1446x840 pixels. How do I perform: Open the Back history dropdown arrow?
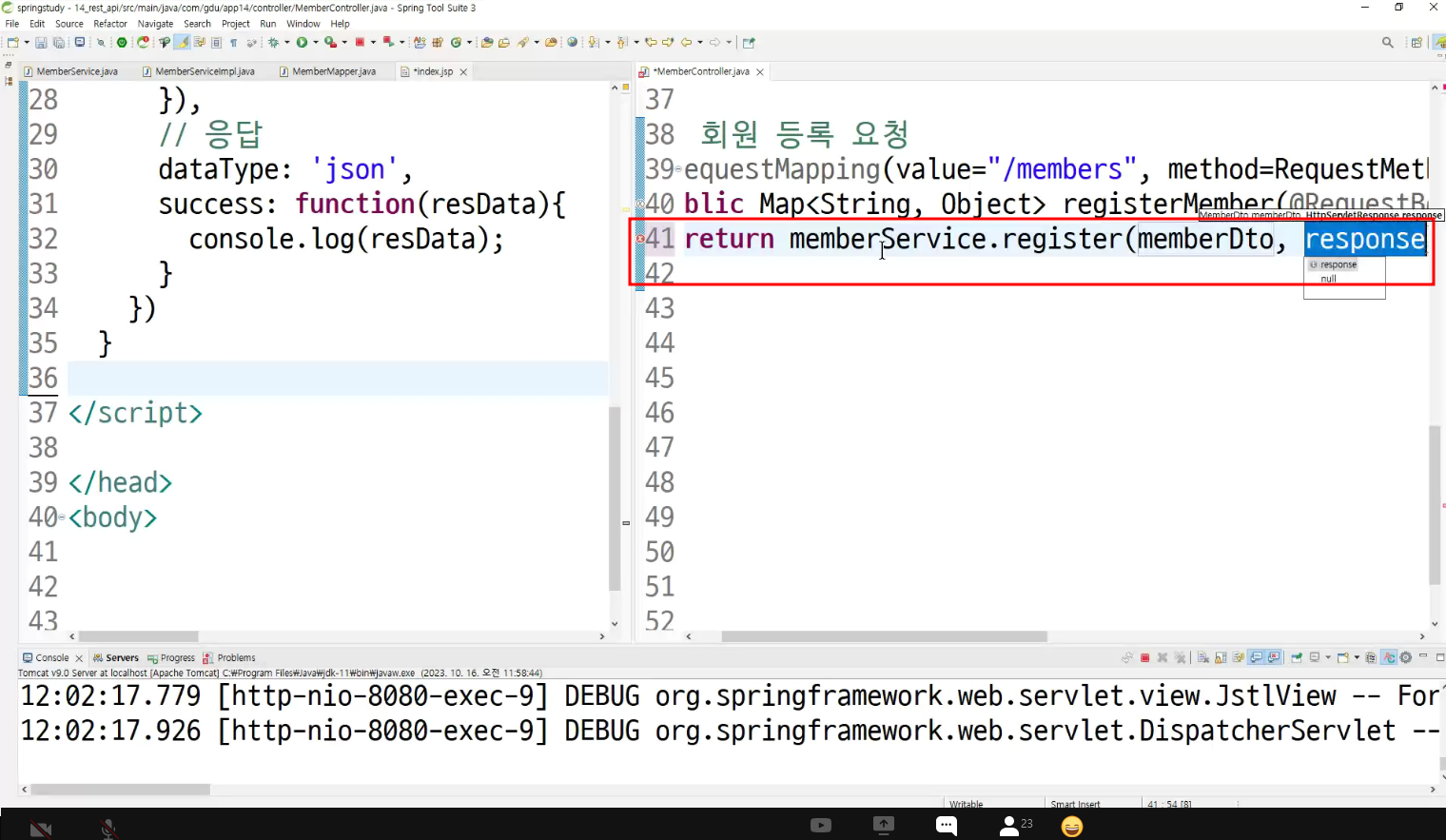pyautogui.click(x=700, y=43)
